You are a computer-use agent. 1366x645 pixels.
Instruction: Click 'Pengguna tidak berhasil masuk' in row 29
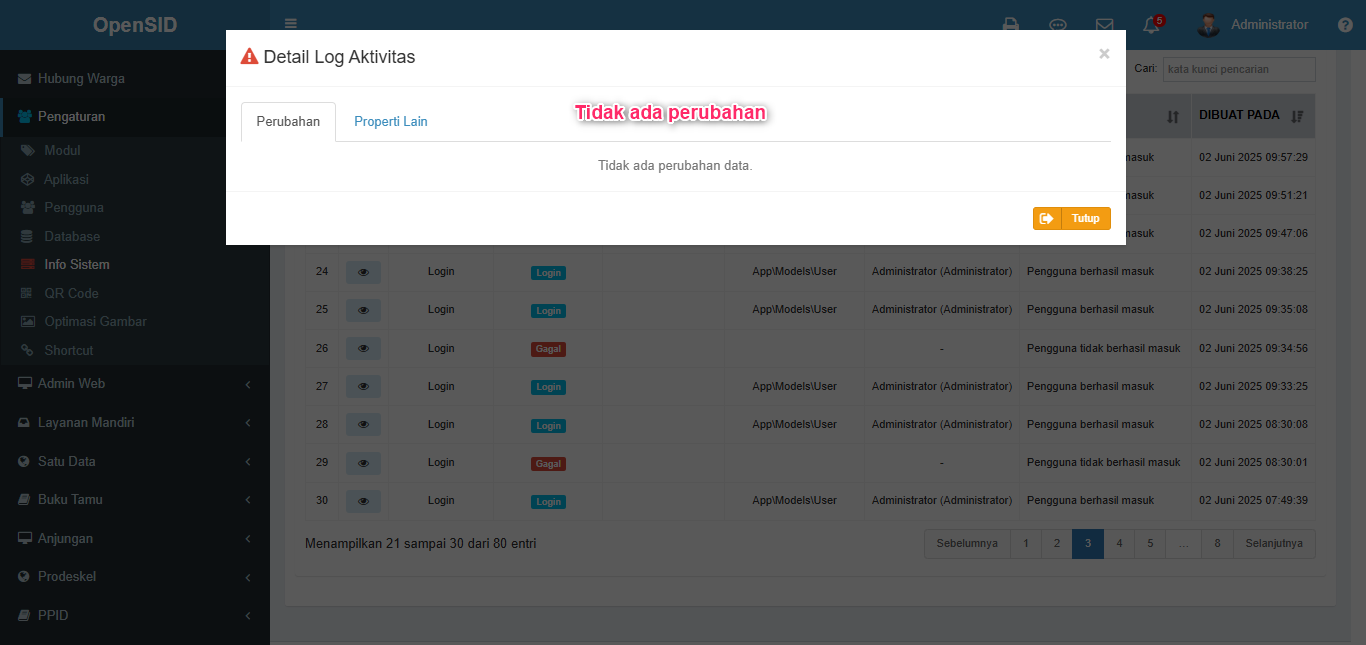pyautogui.click(x=1104, y=462)
